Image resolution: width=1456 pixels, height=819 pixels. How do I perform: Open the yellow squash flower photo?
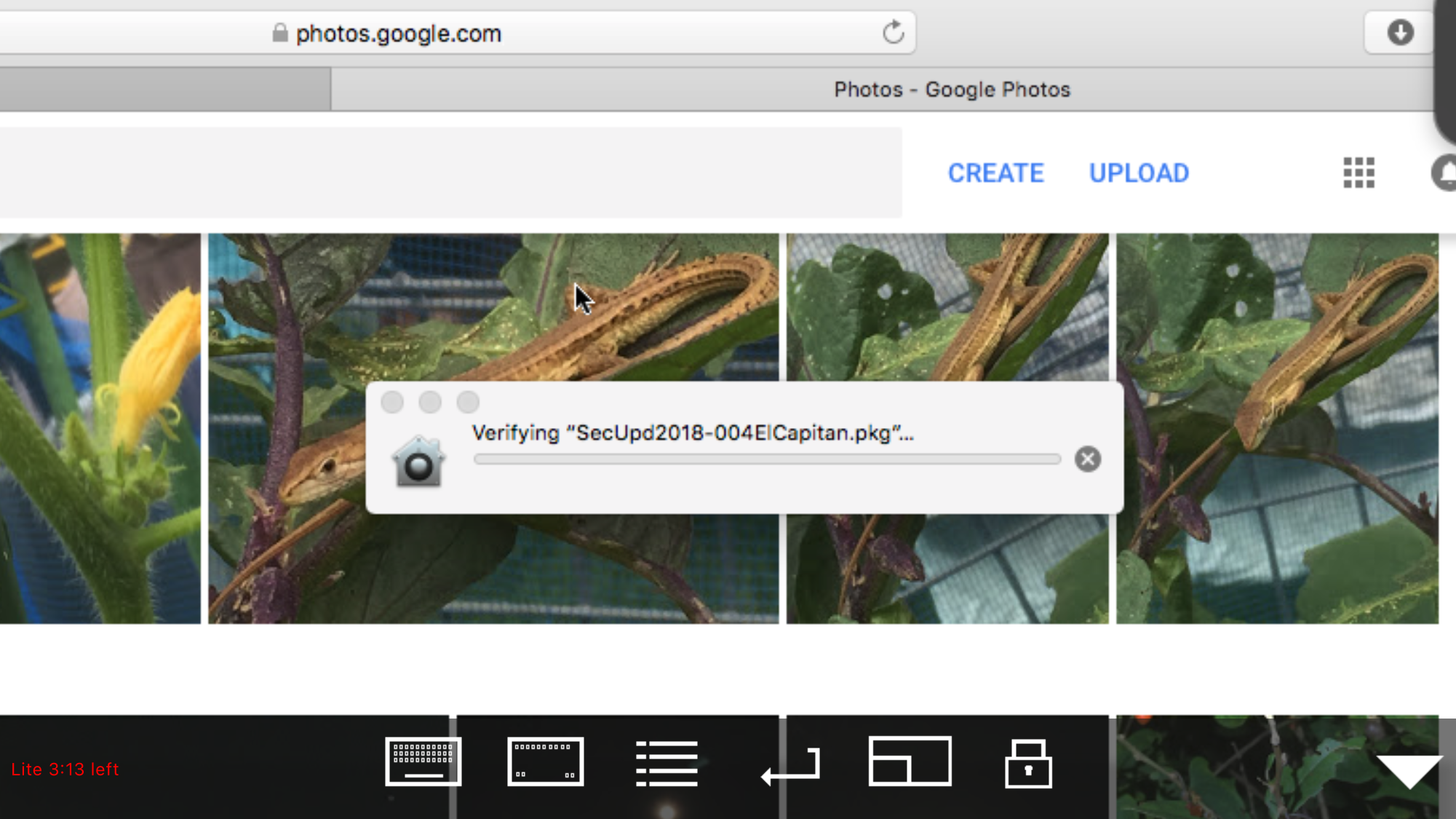100,428
